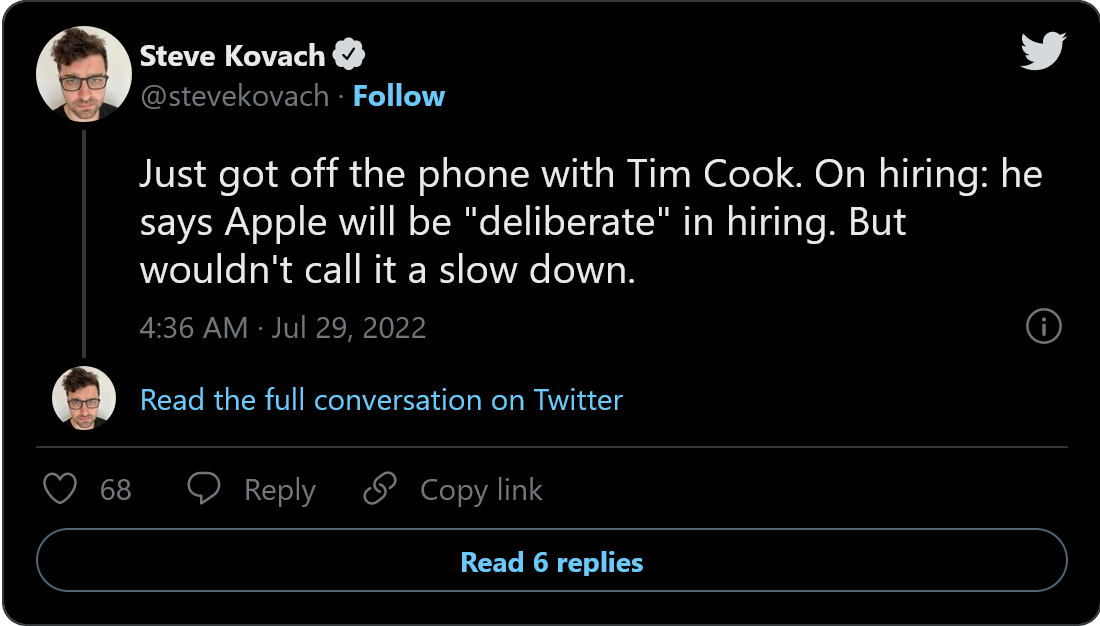
Task: Open the Steve Kovach display name
Action: click(x=233, y=56)
